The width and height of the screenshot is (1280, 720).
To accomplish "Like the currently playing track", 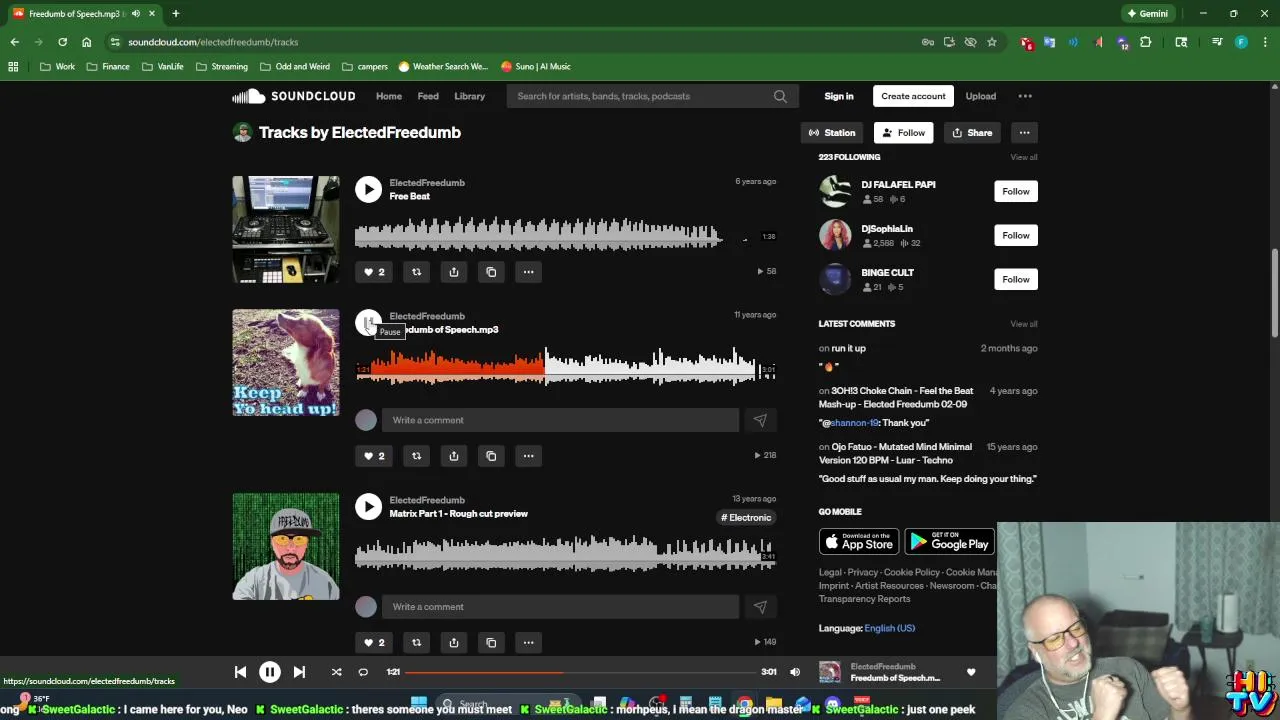I will [971, 672].
